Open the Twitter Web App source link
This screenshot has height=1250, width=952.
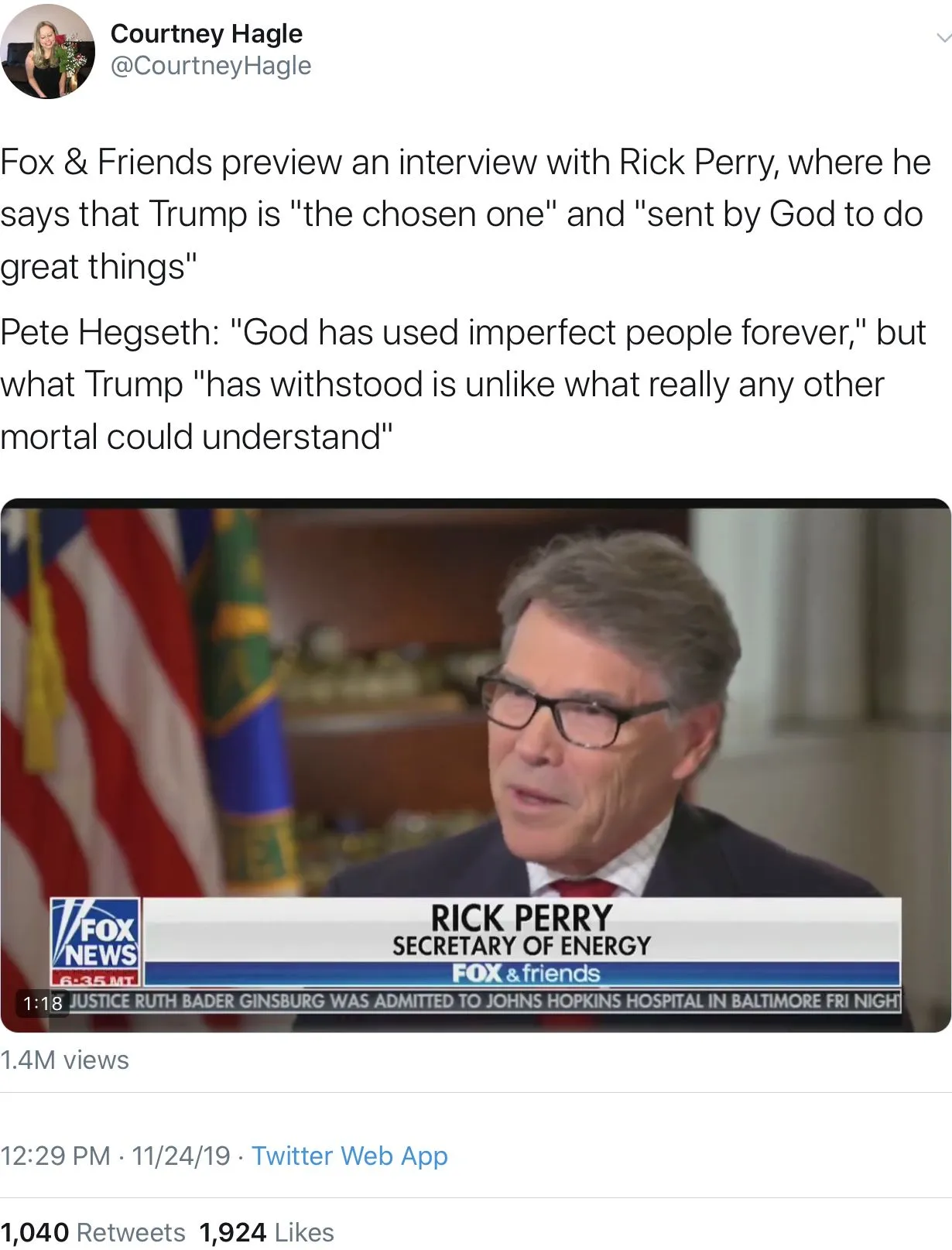[x=350, y=1156]
